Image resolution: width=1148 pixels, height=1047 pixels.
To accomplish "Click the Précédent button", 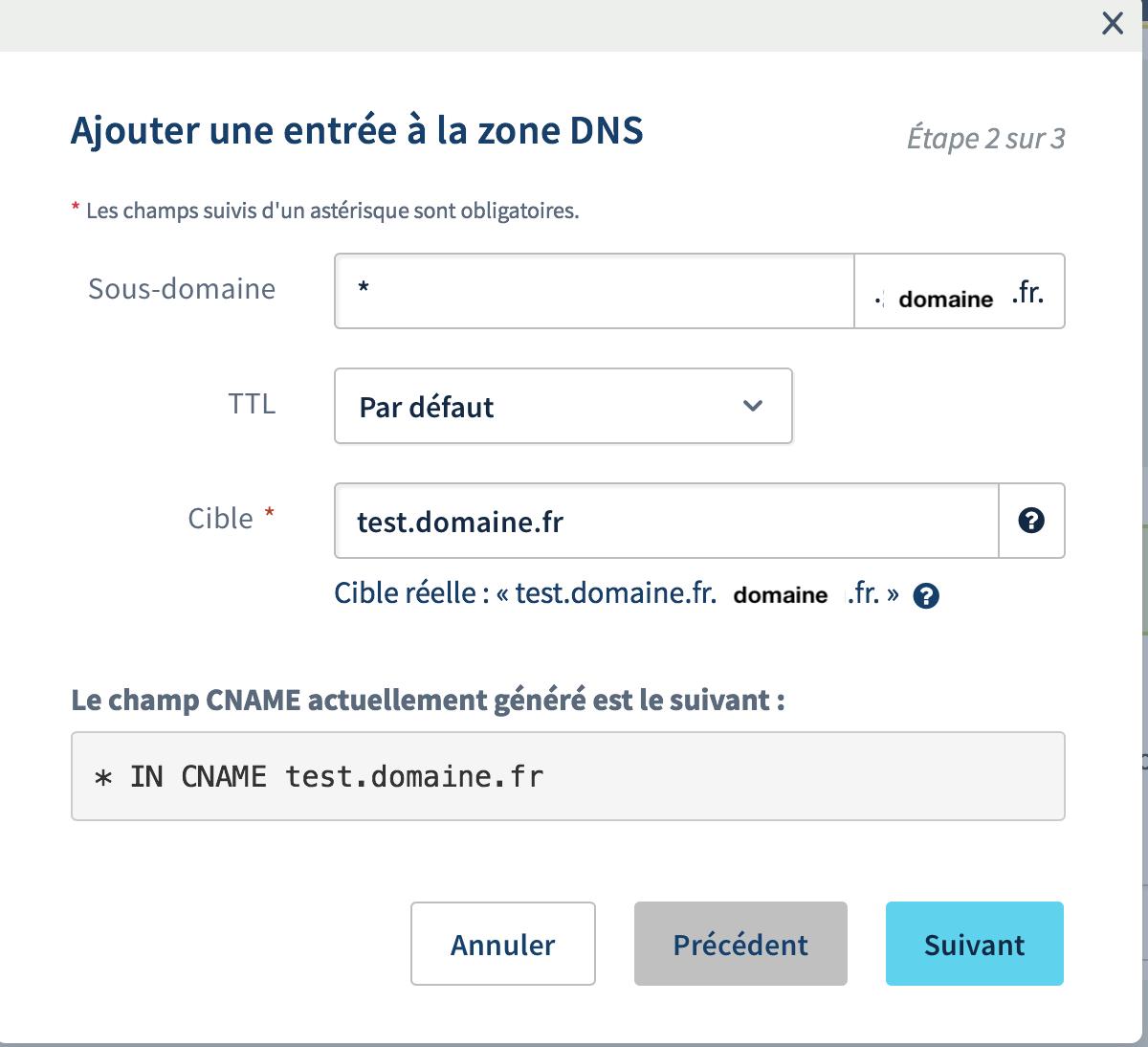I will [x=740, y=944].
